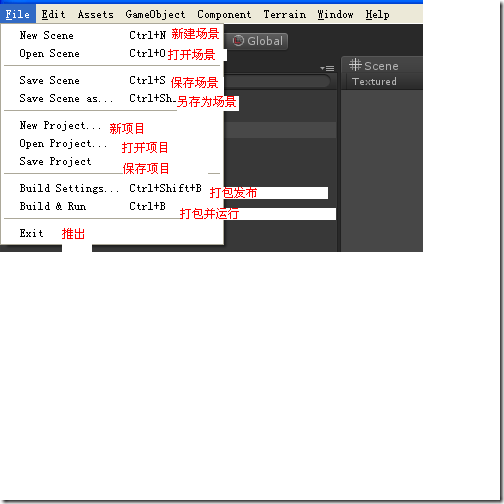504x504 pixels.
Task: Open the GameObject menu
Action: pos(155,14)
